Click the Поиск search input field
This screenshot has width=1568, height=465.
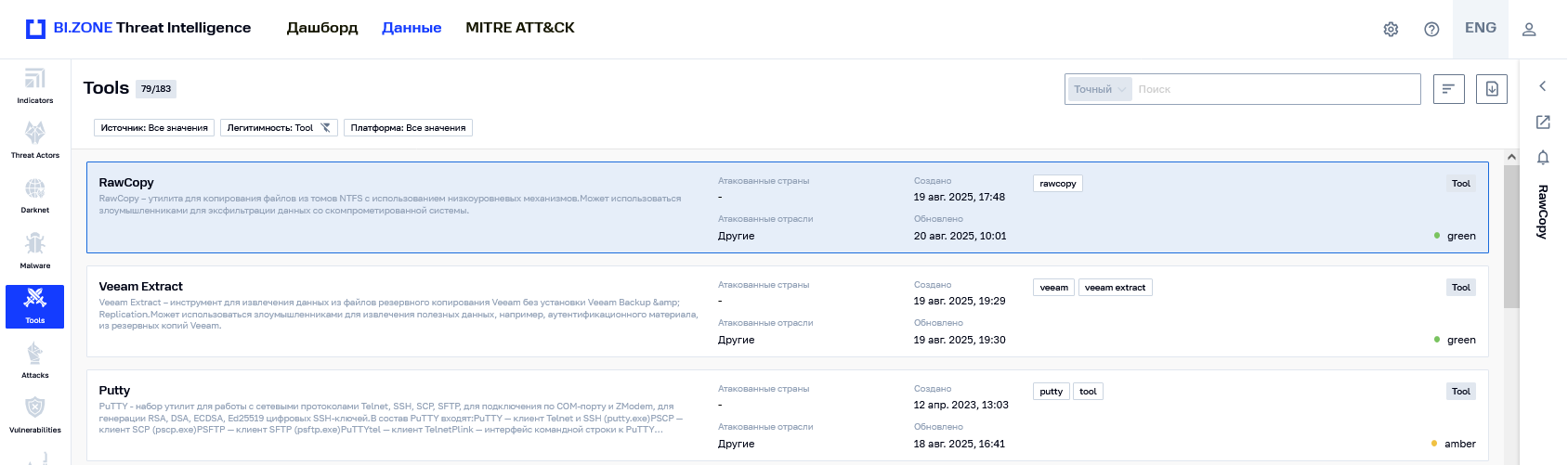click(1275, 89)
